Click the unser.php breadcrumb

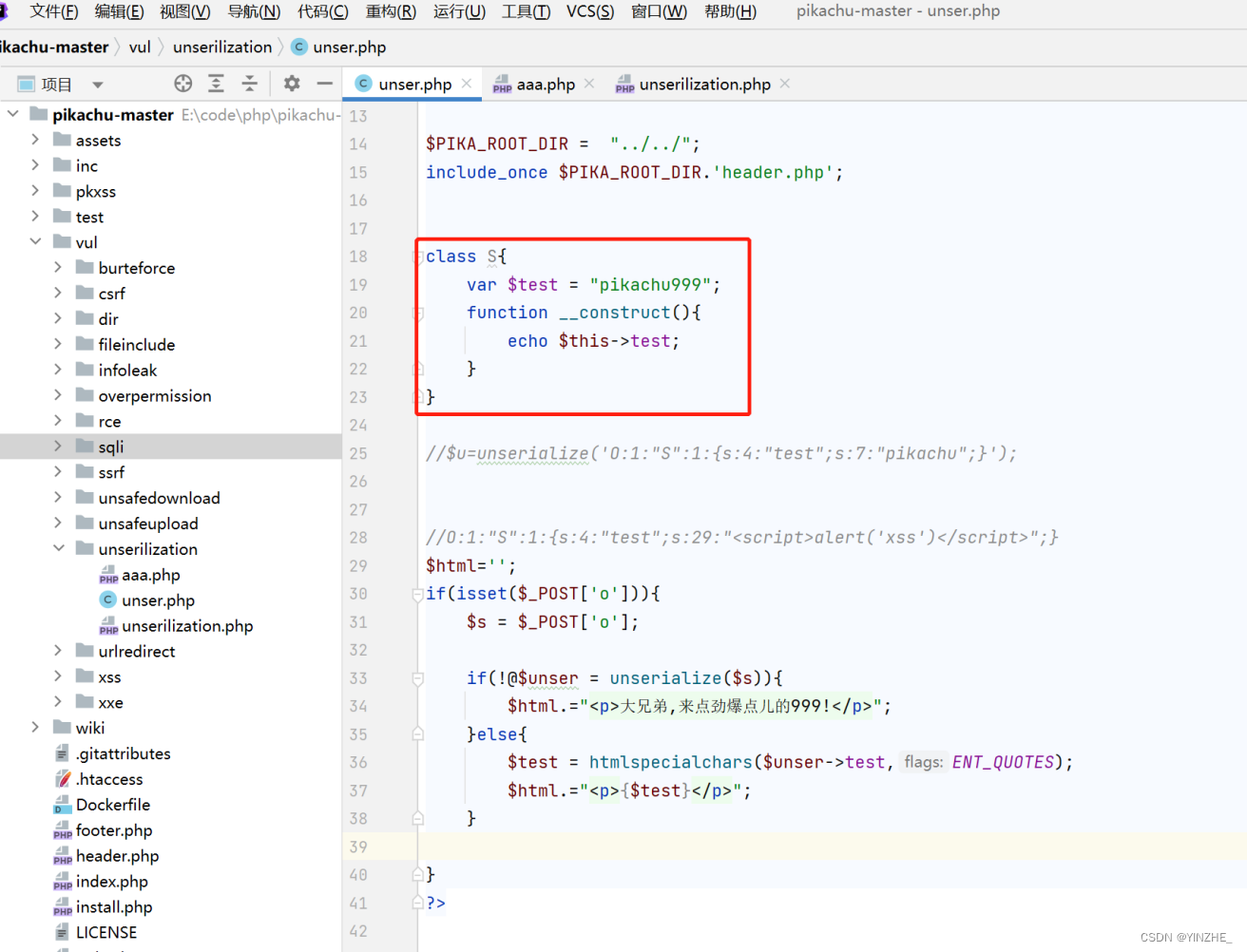click(338, 47)
